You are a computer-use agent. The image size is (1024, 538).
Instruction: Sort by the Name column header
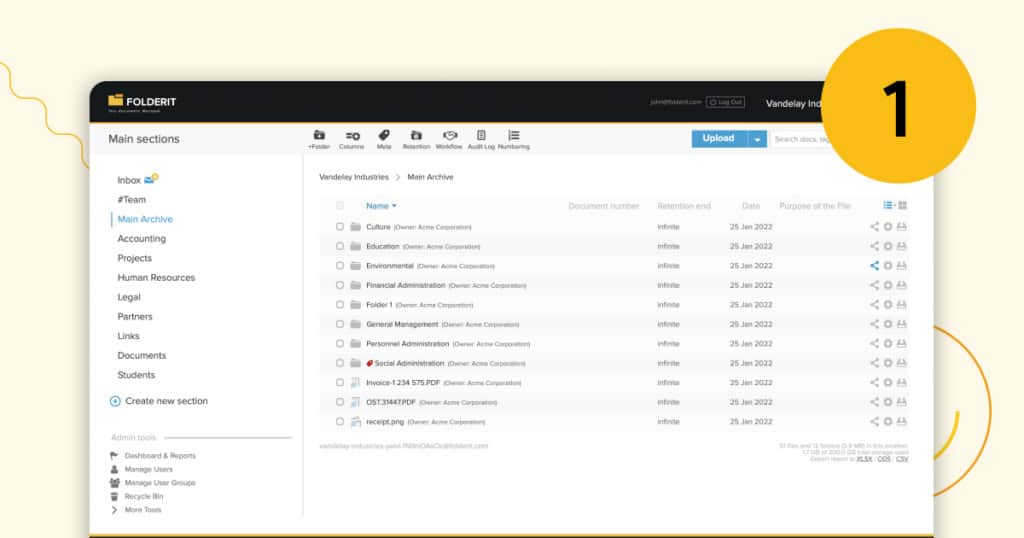(x=380, y=206)
